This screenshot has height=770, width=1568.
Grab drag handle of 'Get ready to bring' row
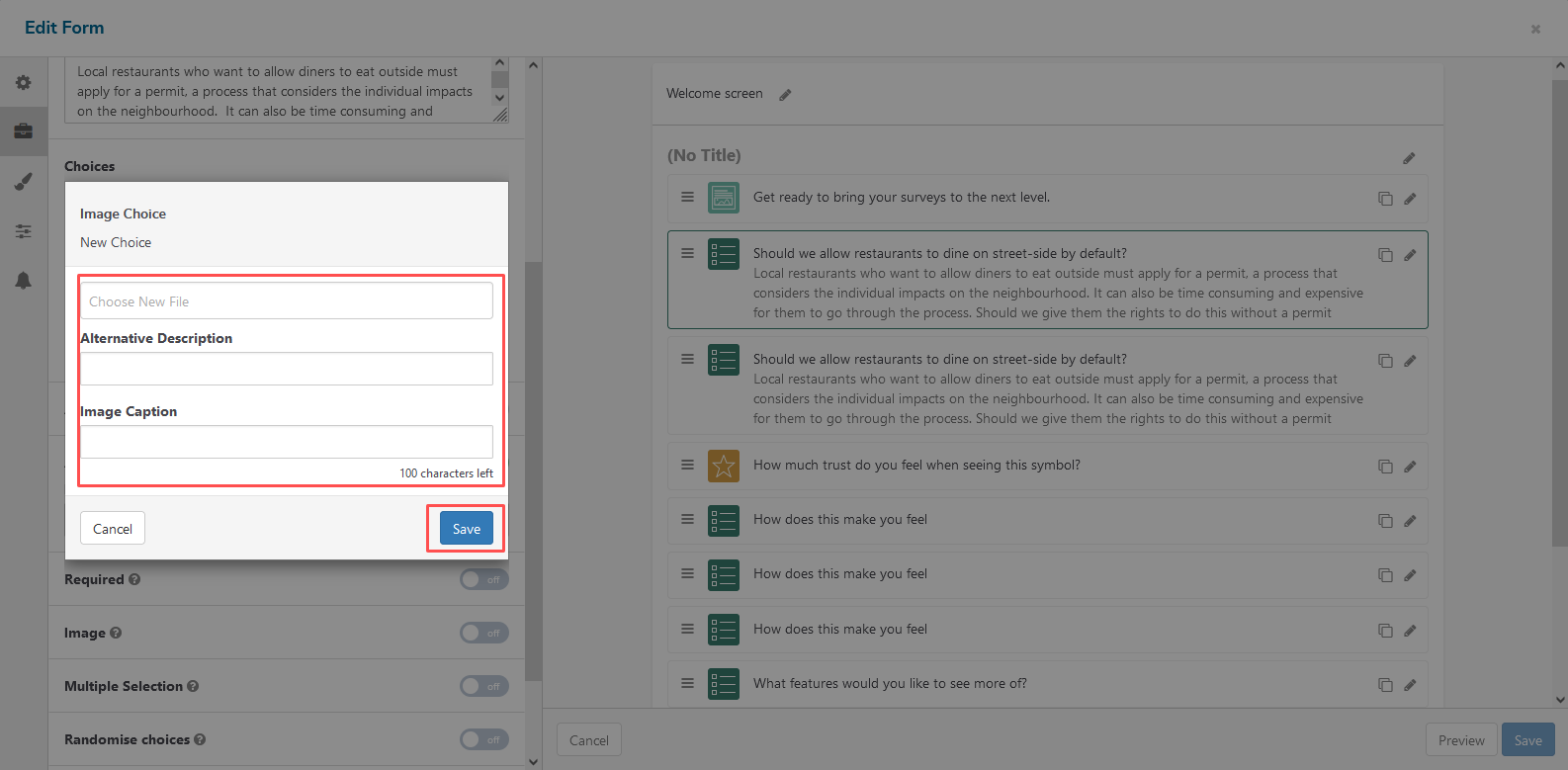(687, 197)
